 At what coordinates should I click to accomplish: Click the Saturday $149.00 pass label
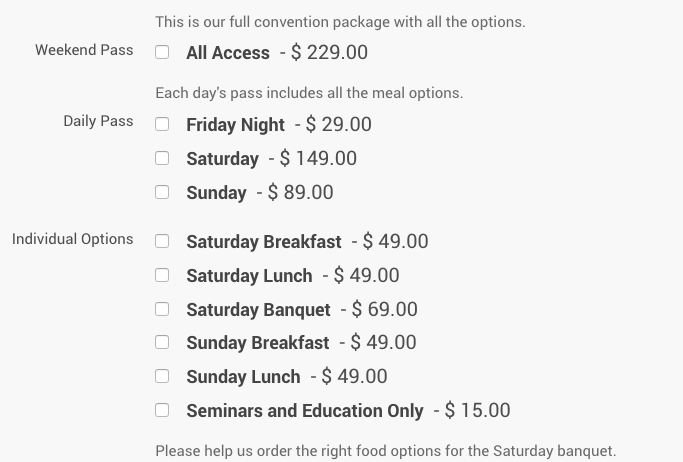[x=222, y=159]
